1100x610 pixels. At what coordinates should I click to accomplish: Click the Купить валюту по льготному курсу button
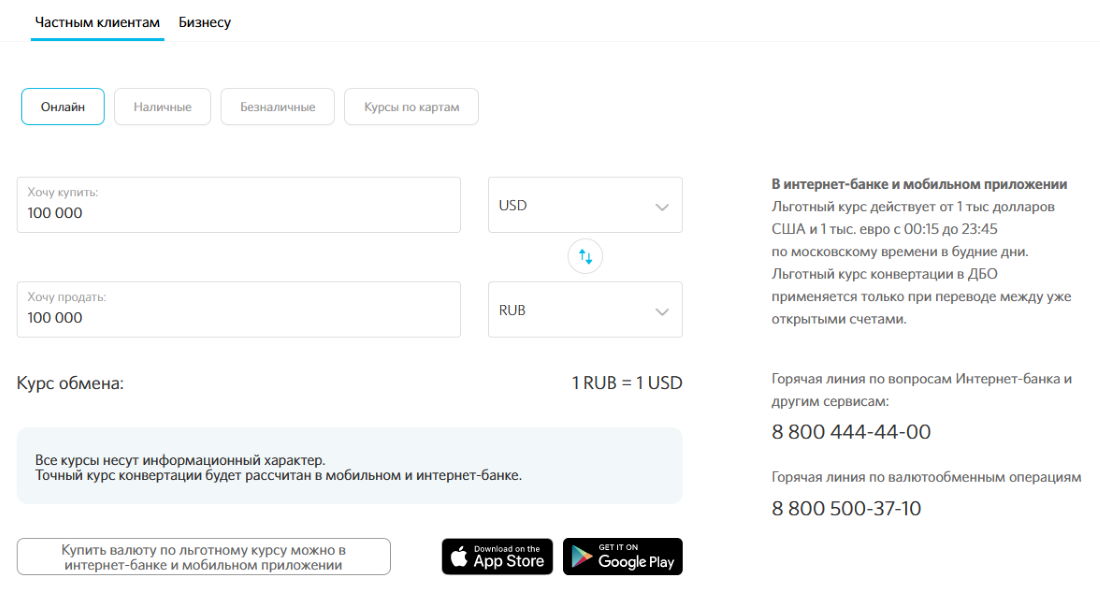pyautogui.click(x=203, y=557)
